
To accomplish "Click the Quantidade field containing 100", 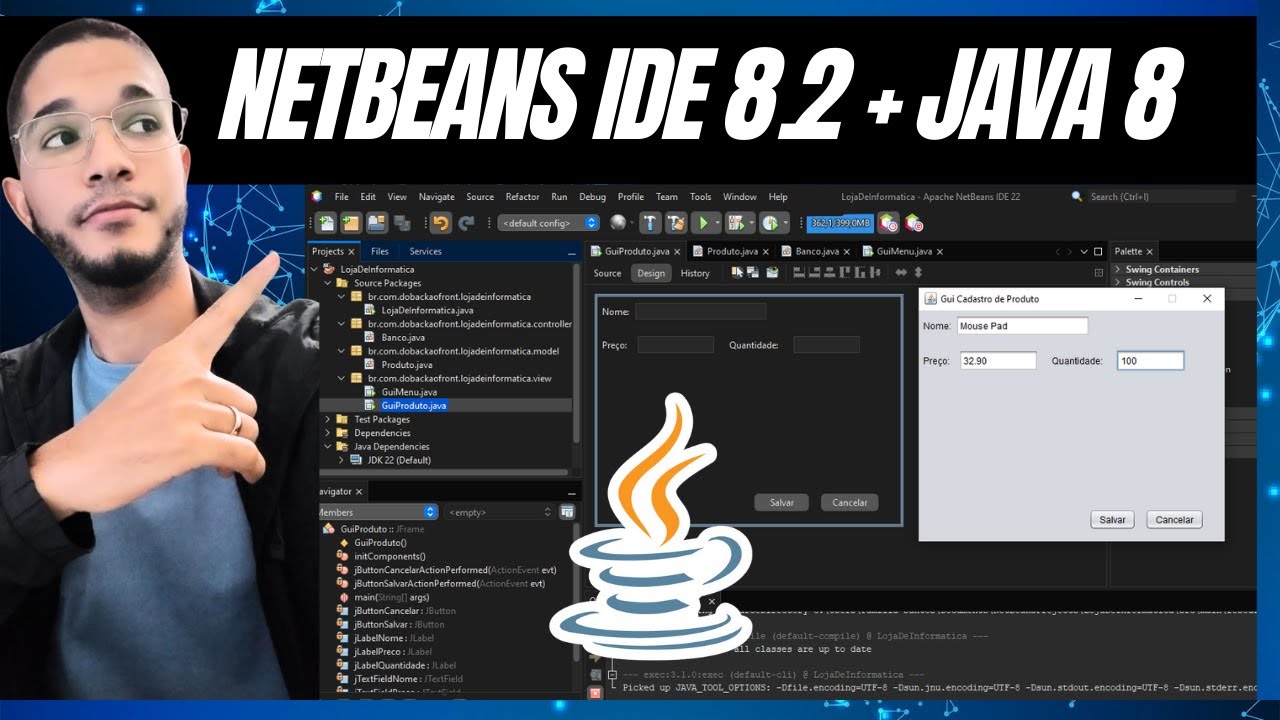I will pyautogui.click(x=1150, y=361).
